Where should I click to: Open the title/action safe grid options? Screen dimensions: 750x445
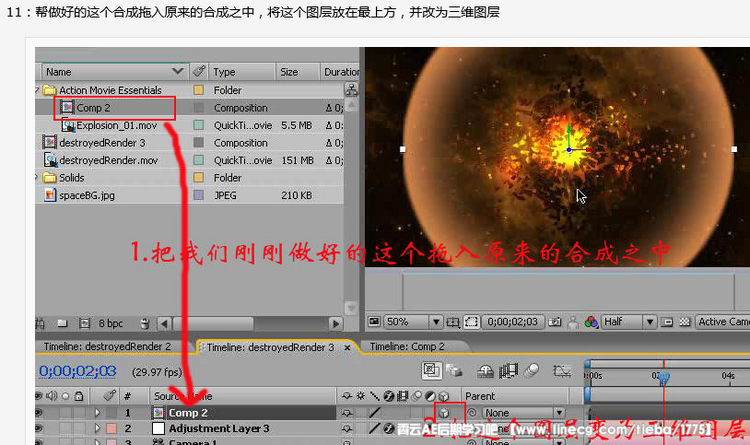tap(452, 322)
